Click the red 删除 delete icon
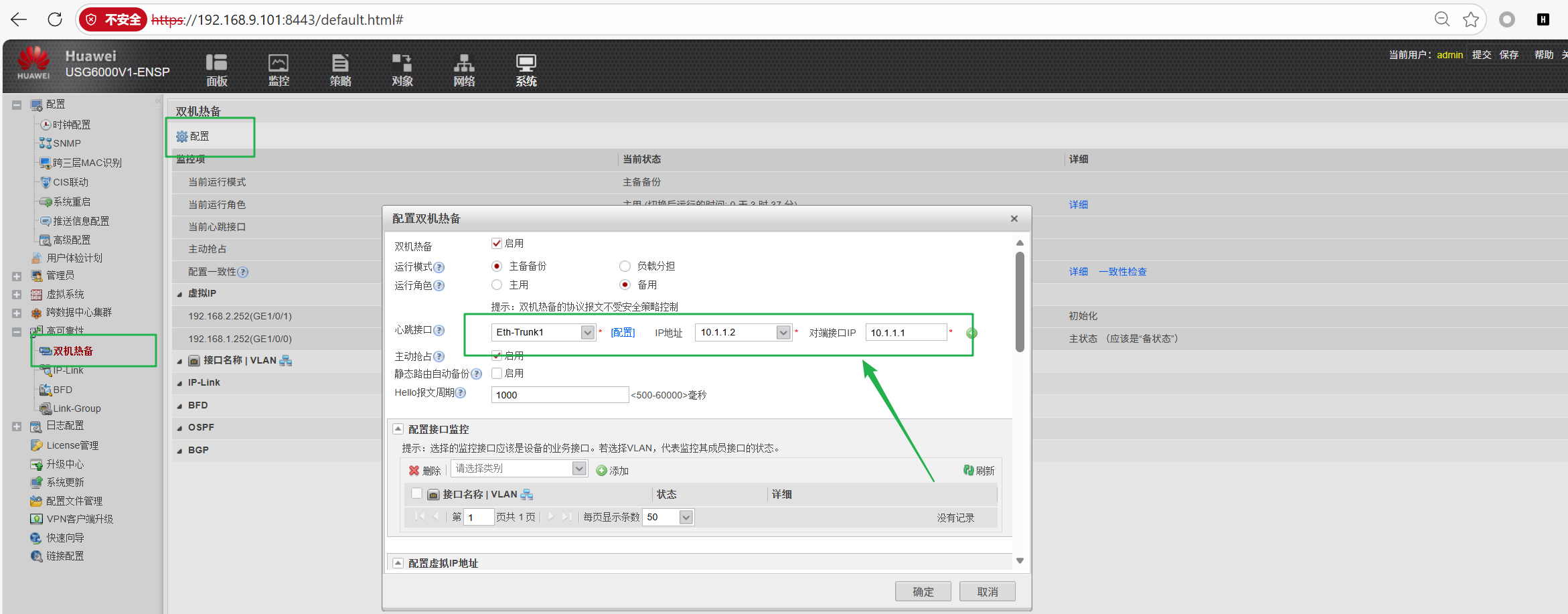The width and height of the screenshot is (1568, 614). (x=414, y=471)
